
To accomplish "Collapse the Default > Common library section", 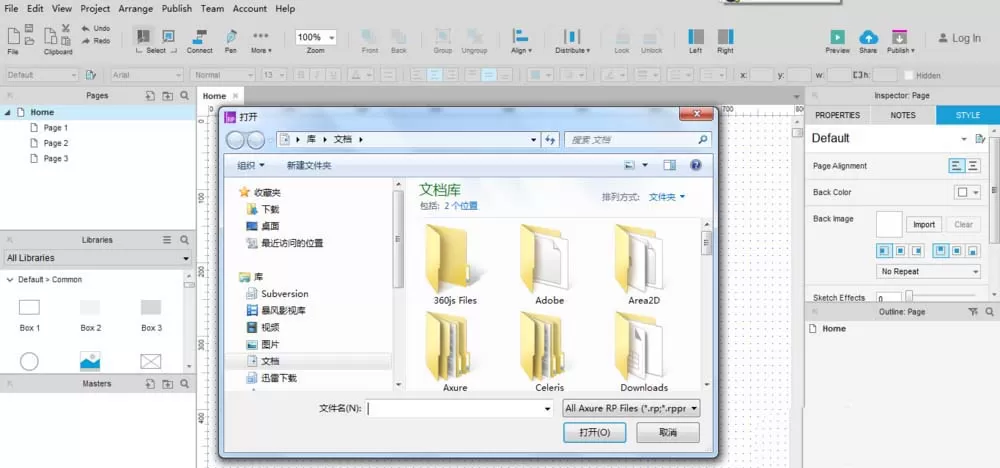I will point(10,279).
